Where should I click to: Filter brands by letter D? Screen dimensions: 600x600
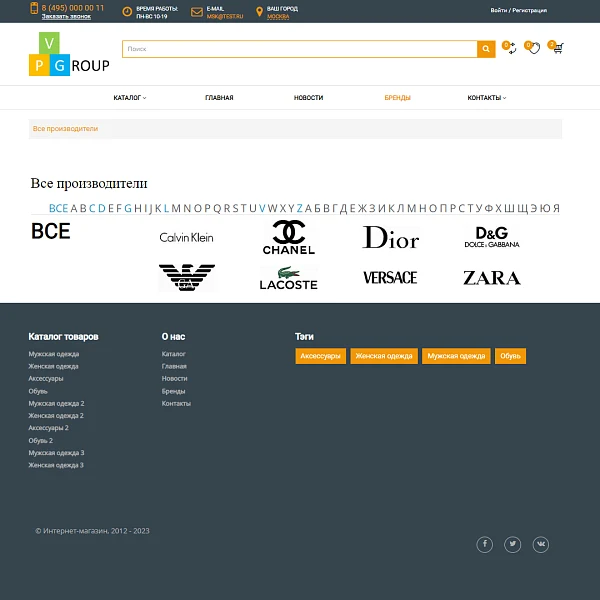101,209
